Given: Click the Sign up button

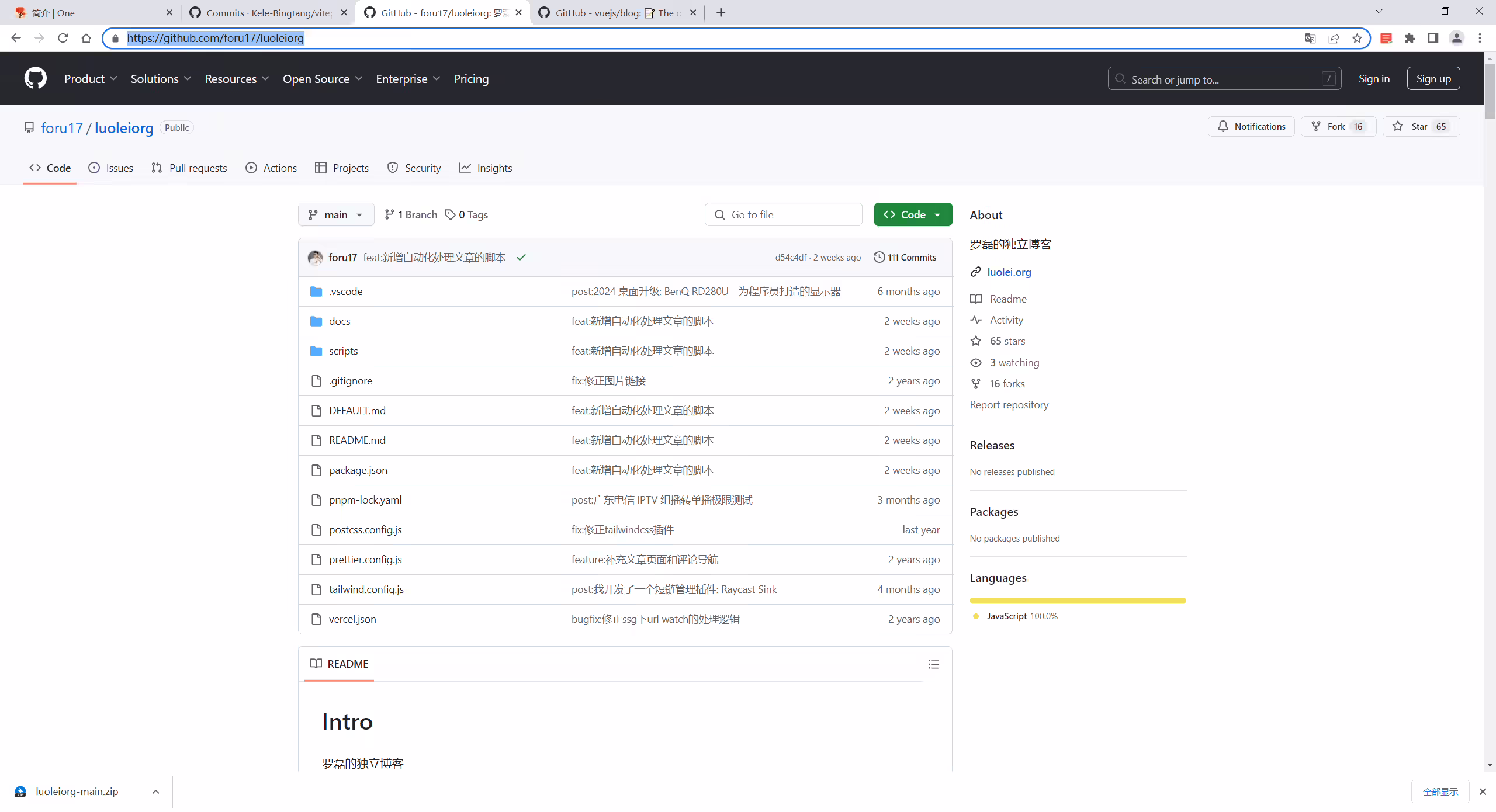Looking at the screenshot, I should pos(1433,78).
